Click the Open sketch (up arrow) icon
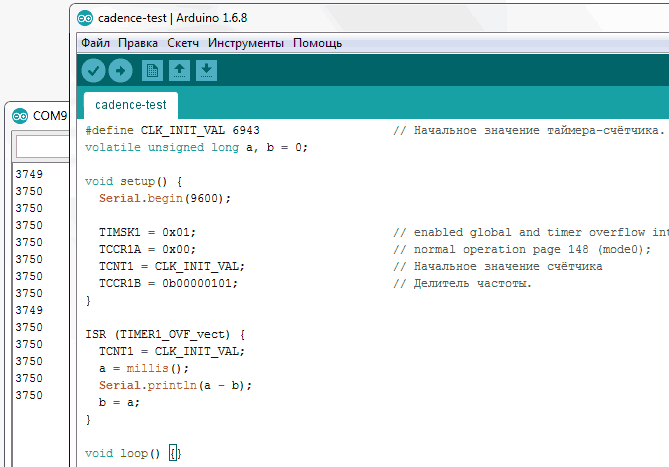 179,70
